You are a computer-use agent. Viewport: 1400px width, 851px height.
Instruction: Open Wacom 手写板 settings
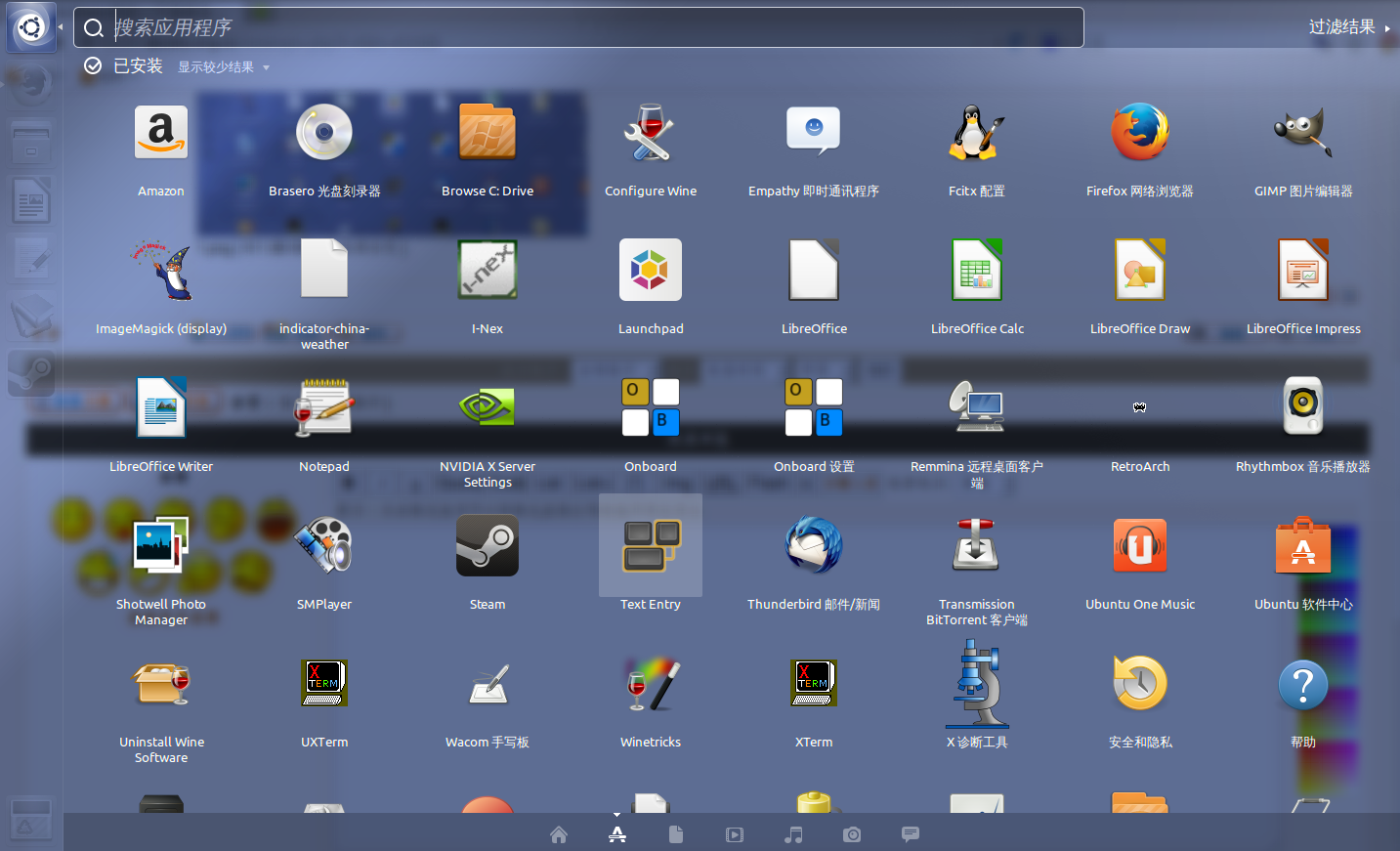point(488,684)
